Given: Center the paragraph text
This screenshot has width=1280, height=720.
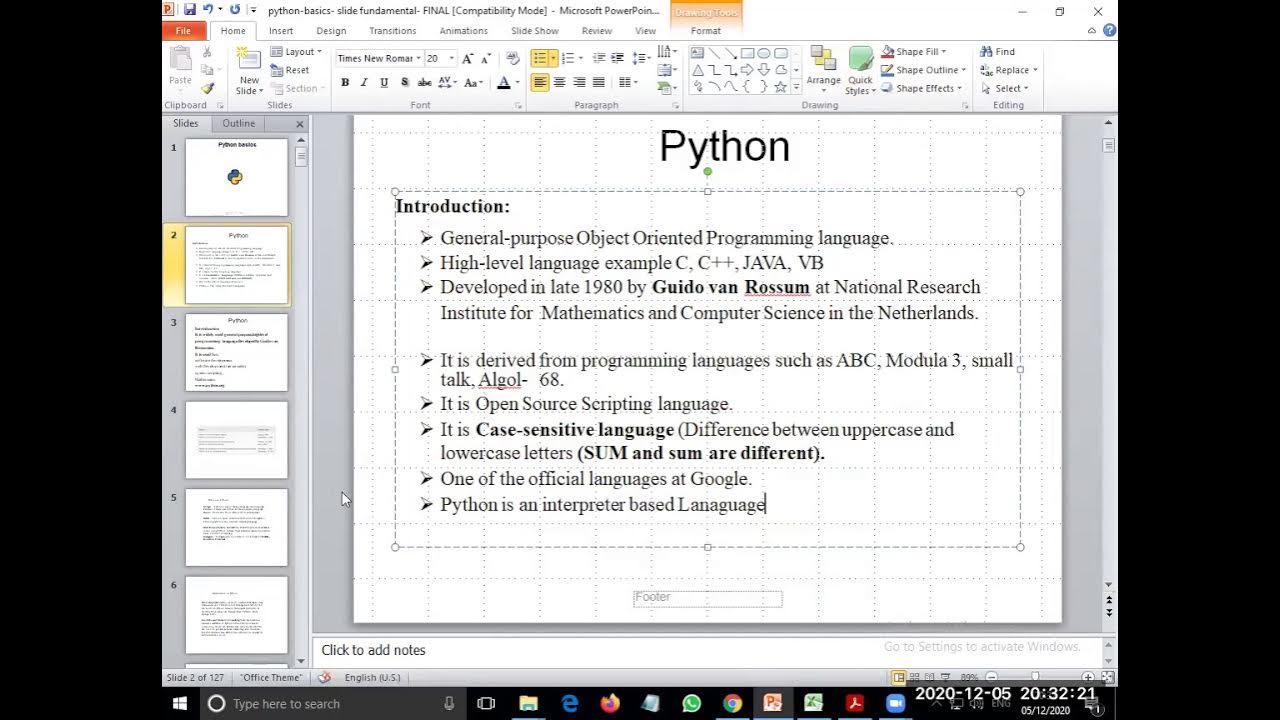Looking at the screenshot, I should tap(559, 83).
